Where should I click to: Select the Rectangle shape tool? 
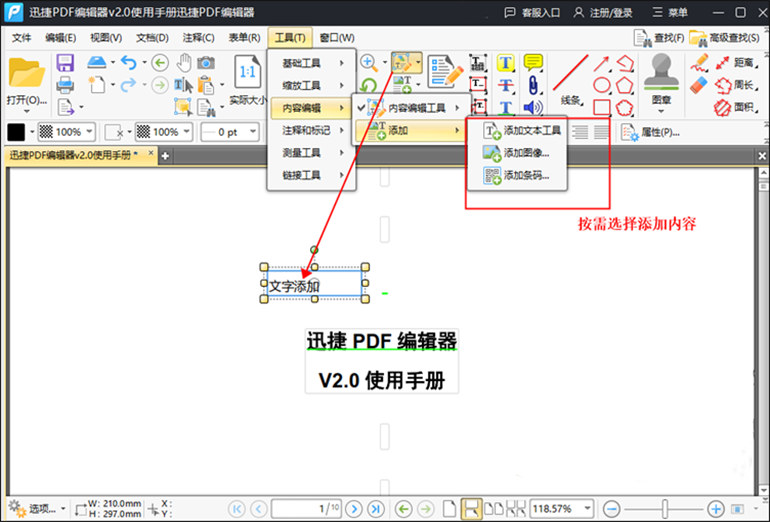[x=602, y=107]
